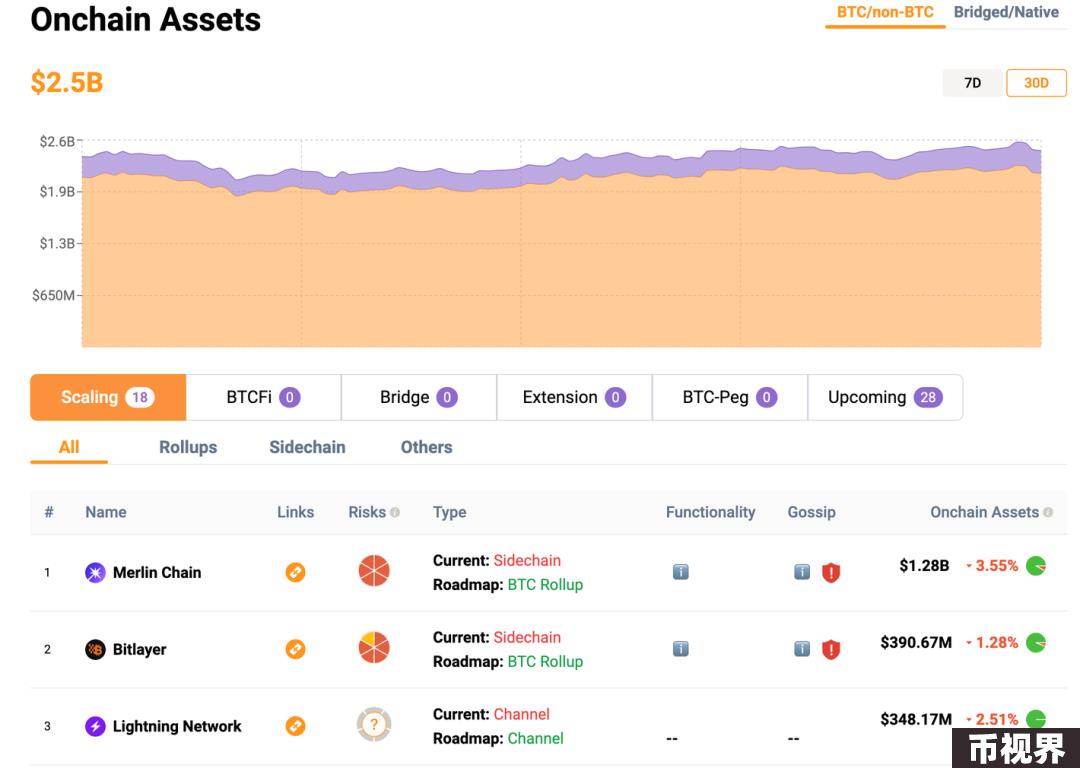
Task: Open the Lightning Network project link
Action: [x=177, y=727]
